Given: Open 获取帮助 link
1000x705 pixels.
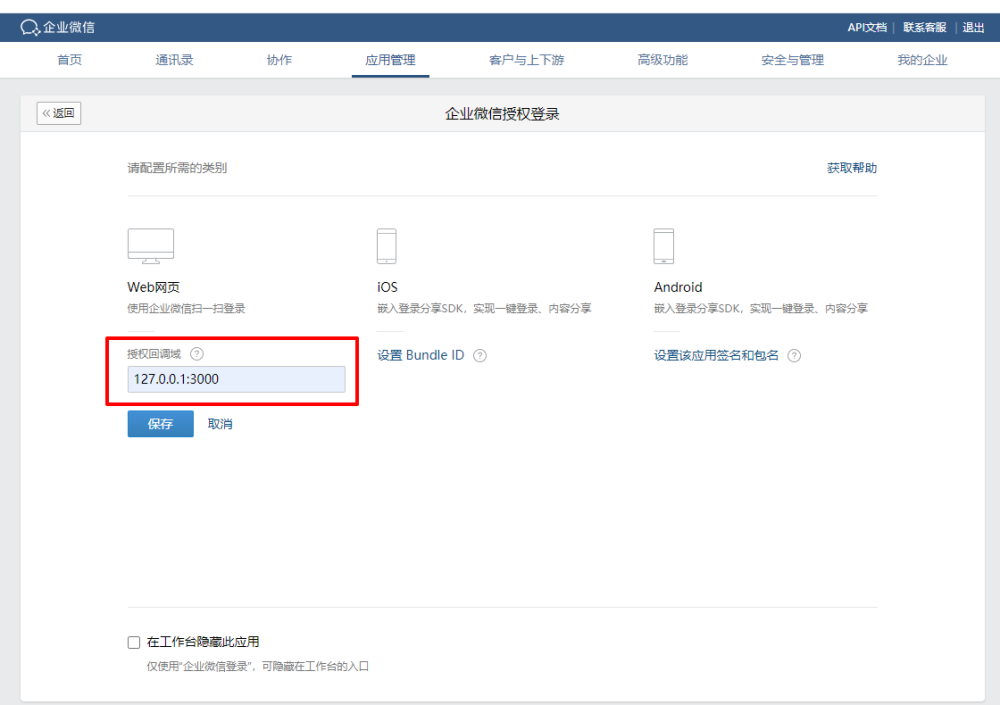Looking at the screenshot, I should (852, 168).
